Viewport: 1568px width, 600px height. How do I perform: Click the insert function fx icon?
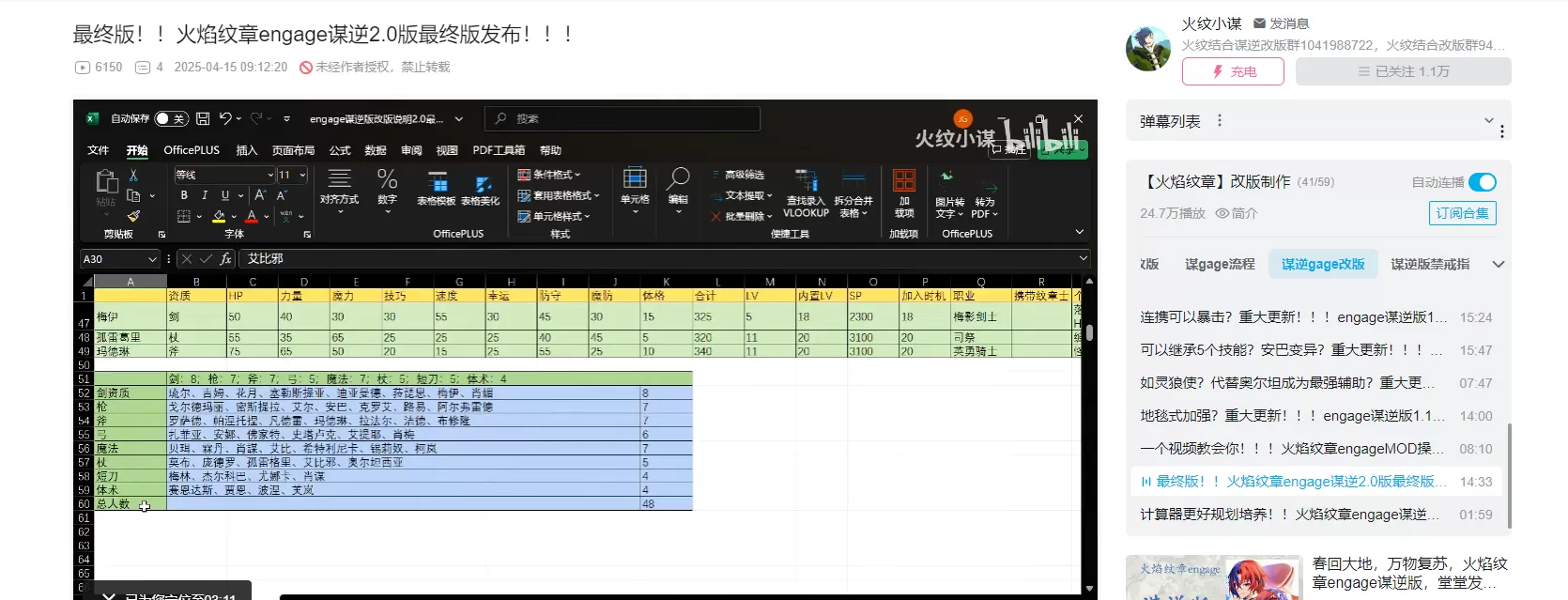(x=226, y=259)
